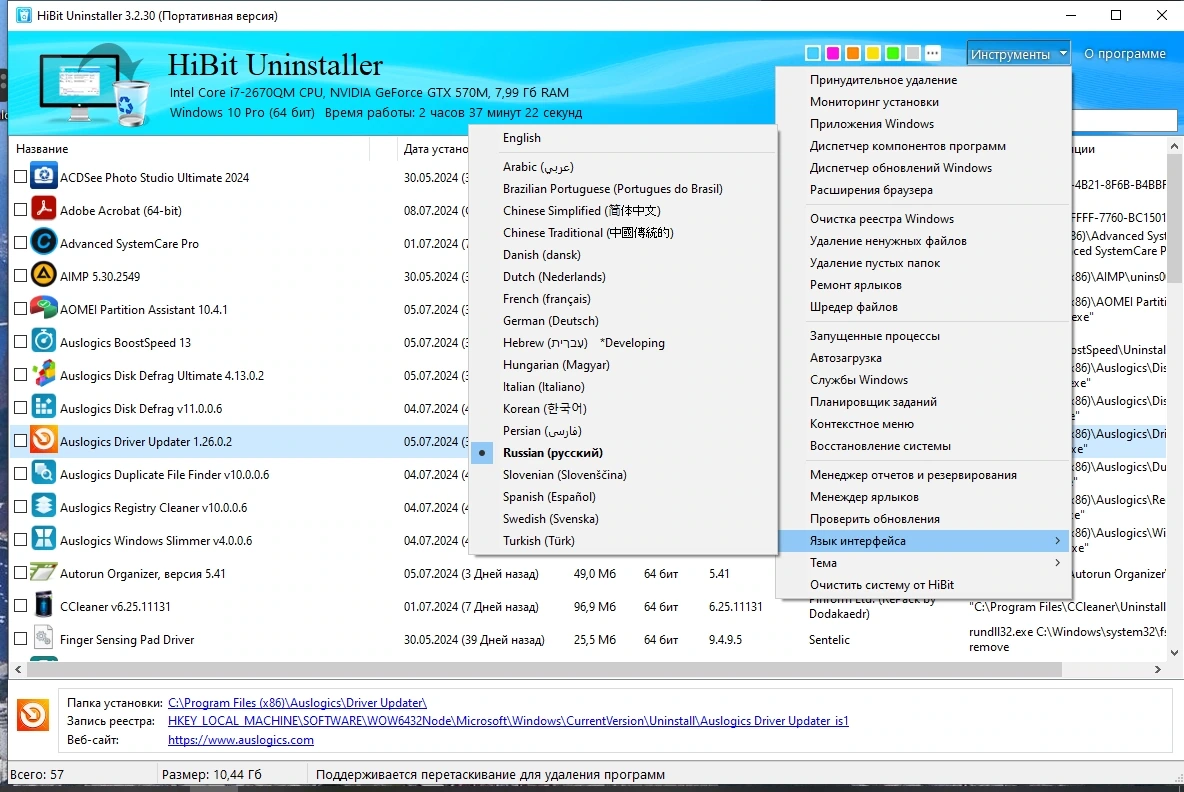Check the AOMEI Partition Assistant checkbox
Screen dimensions: 1184x792
(x=21, y=309)
